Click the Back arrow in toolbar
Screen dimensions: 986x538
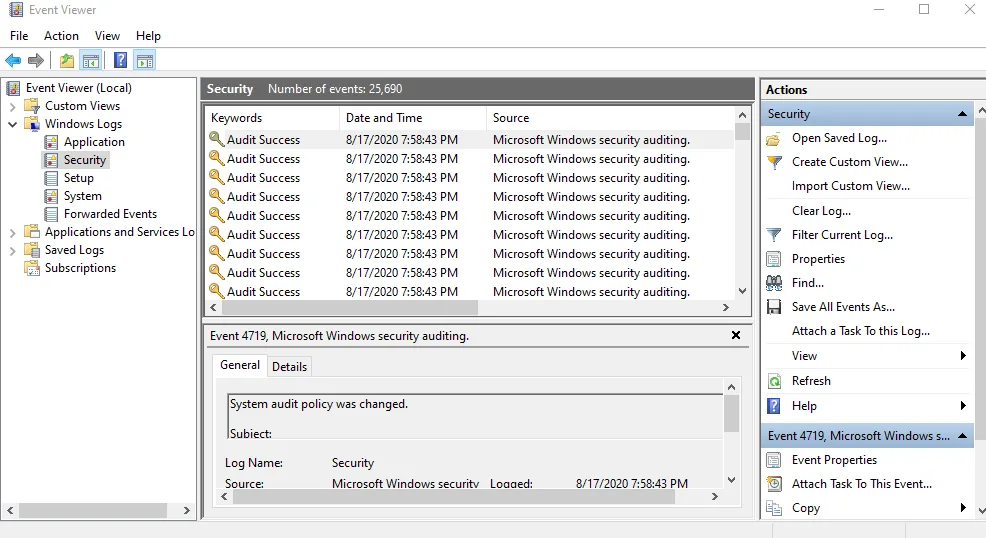[x=13, y=60]
